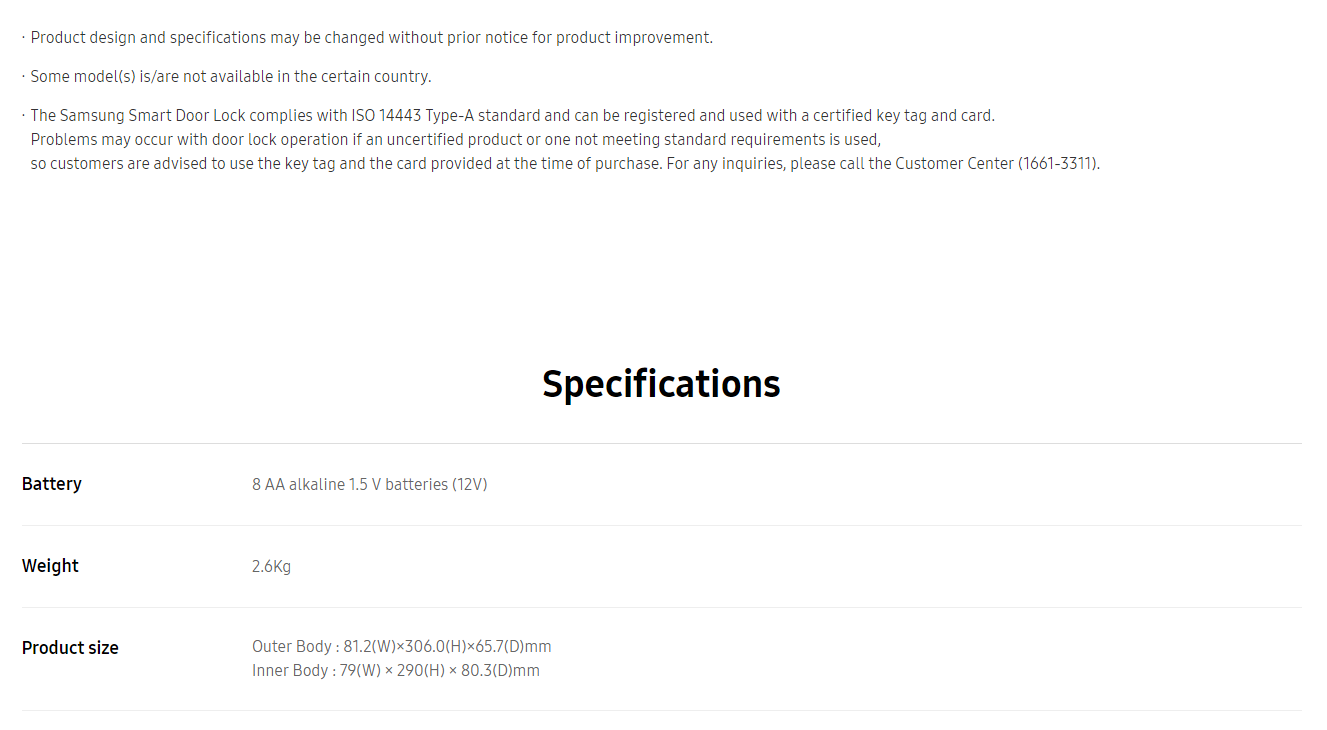This screenshot has width=1327, height=730.
Task: Click the Customer Center phone number 1661-3311
Action: pos(1059,164)
